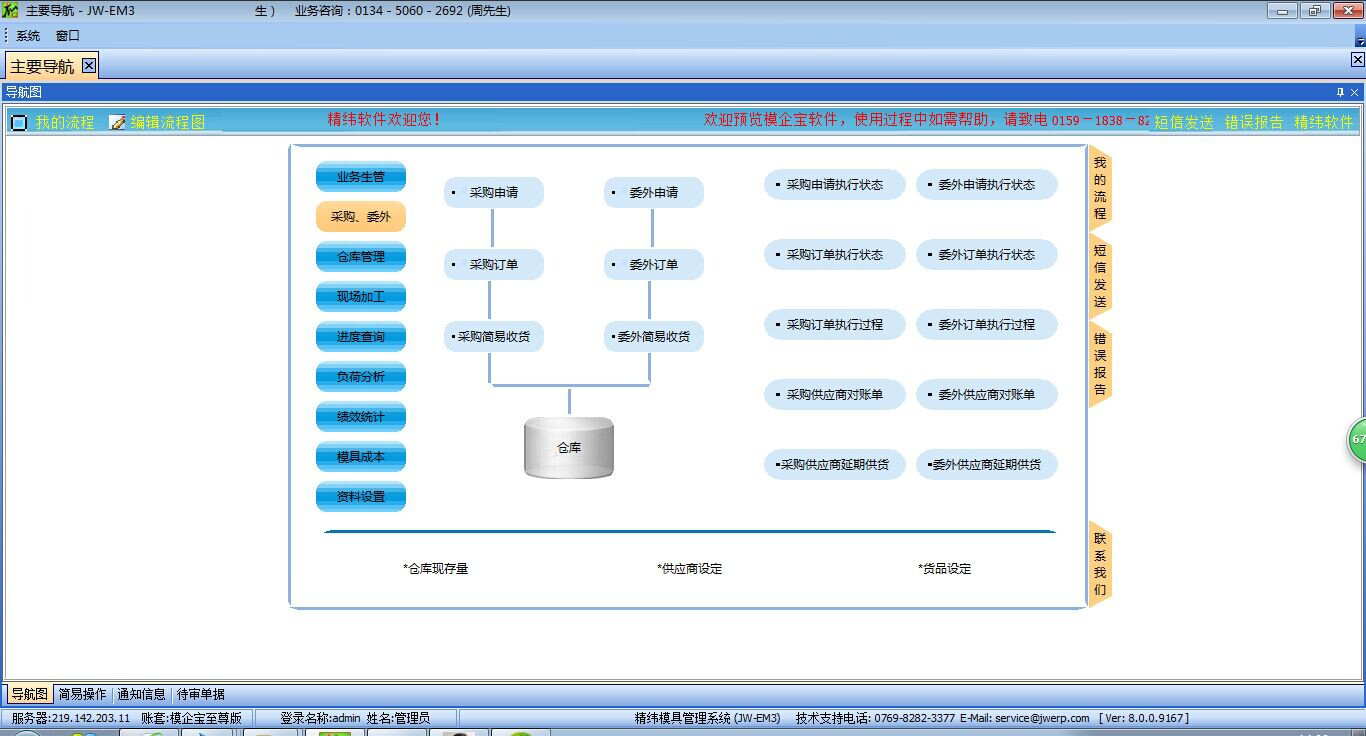The height and width of the screenshot is (736, 1366).
Task: Open the 委外申请 flow node
Action: 654,193
